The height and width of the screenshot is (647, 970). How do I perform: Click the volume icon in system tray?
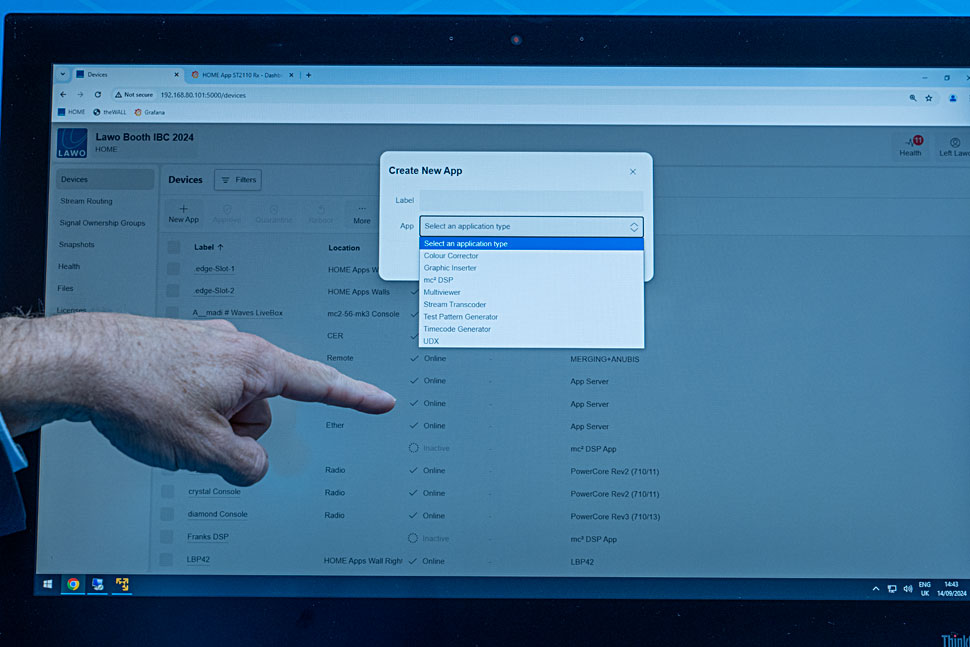[x=908, y=589]
